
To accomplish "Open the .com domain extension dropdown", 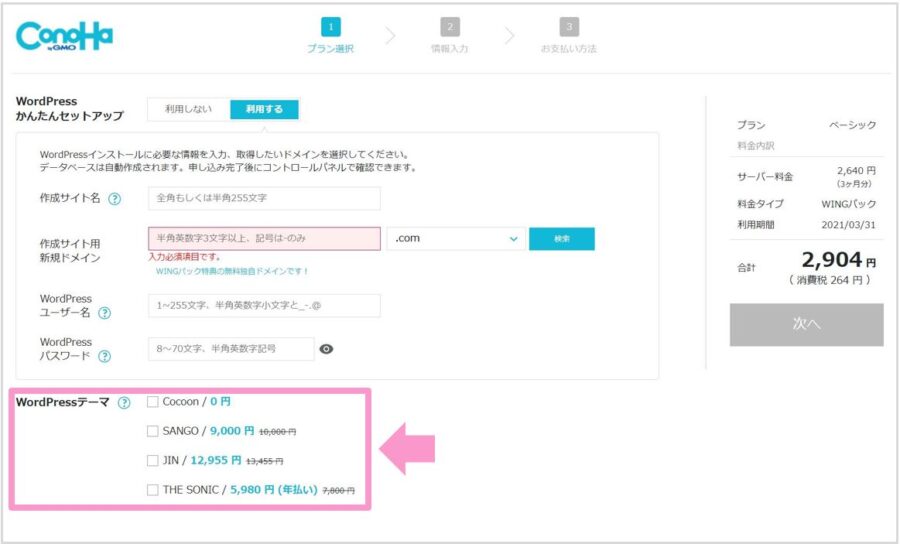I will tap(456, 239).
